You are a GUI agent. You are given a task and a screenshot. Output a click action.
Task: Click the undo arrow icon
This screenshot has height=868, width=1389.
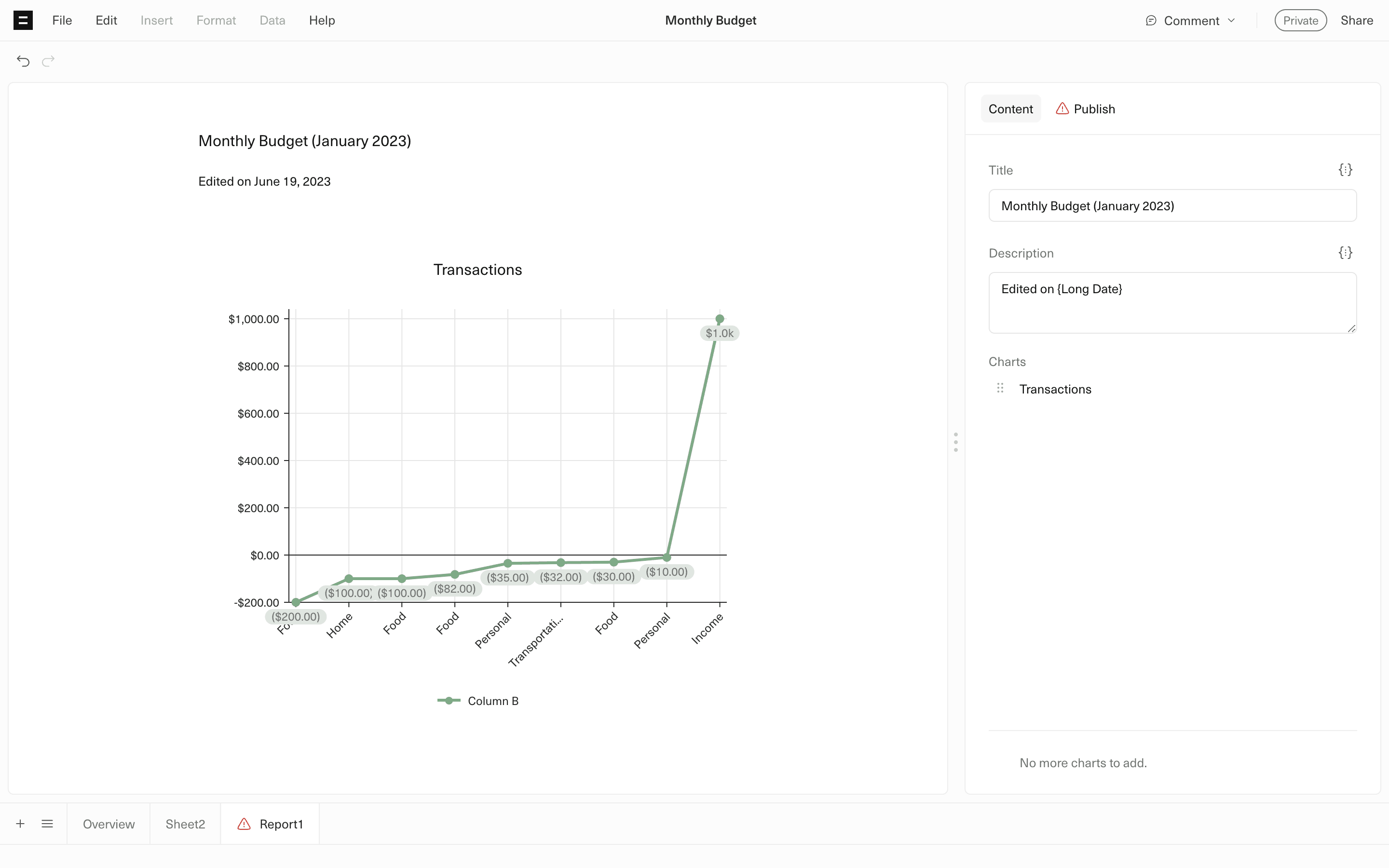tap(23, 61)
